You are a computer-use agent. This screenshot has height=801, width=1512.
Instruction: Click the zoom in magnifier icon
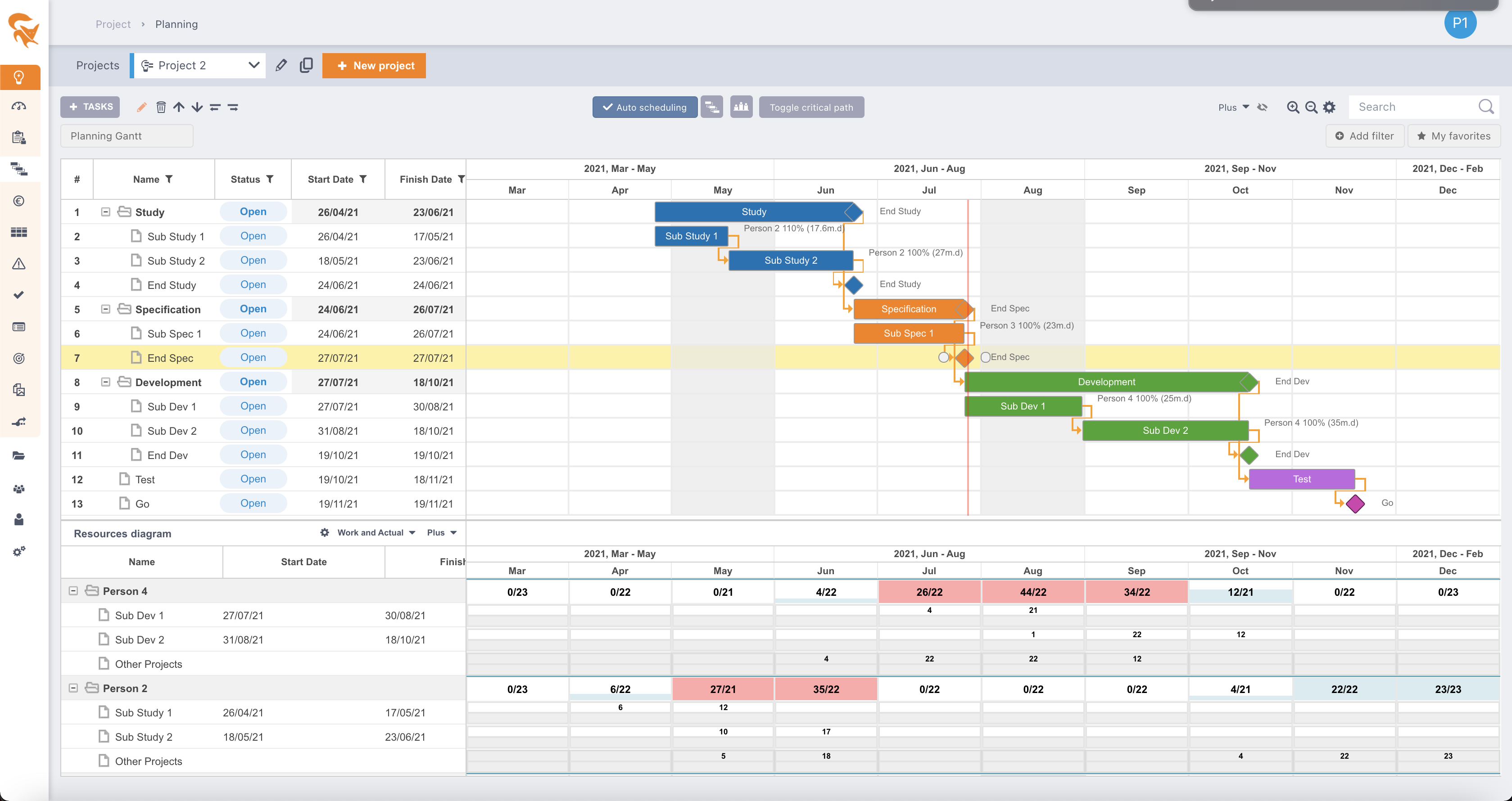click(x=1292, y=107)
